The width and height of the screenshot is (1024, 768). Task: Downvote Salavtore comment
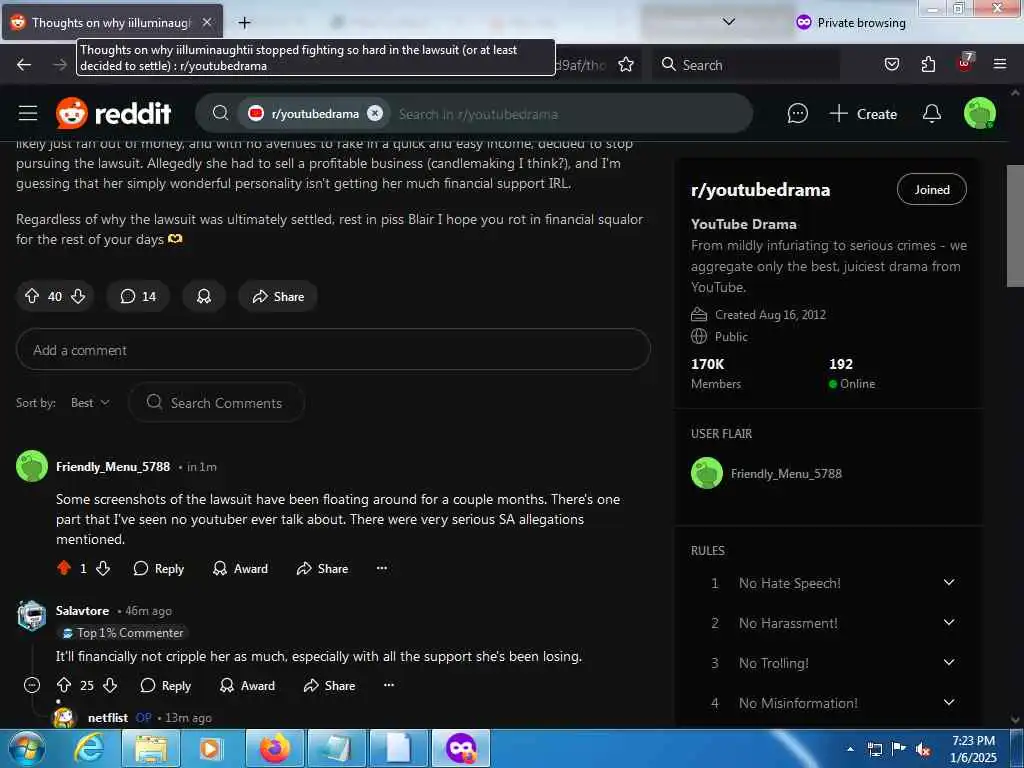tap(110, 685)
